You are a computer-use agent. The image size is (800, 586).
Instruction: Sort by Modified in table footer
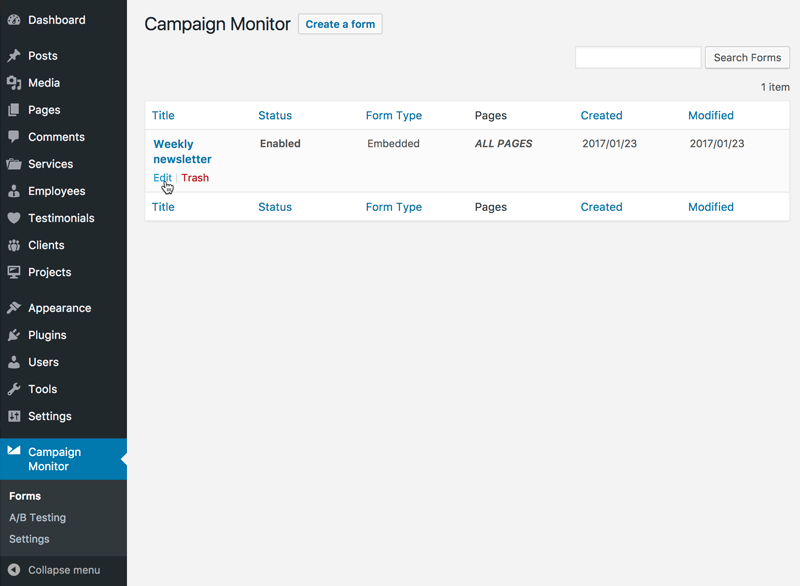coord(711,207)
